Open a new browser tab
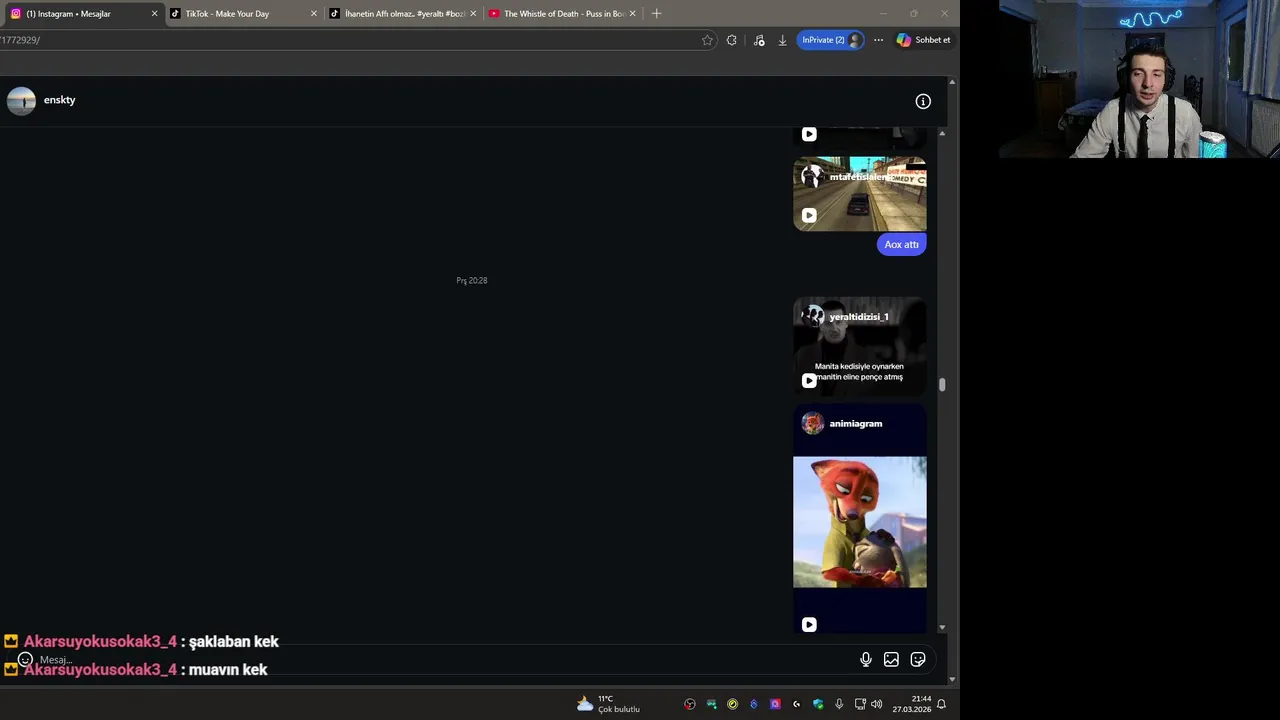Screen dimensions: 1280x720 tap(656, 14)
